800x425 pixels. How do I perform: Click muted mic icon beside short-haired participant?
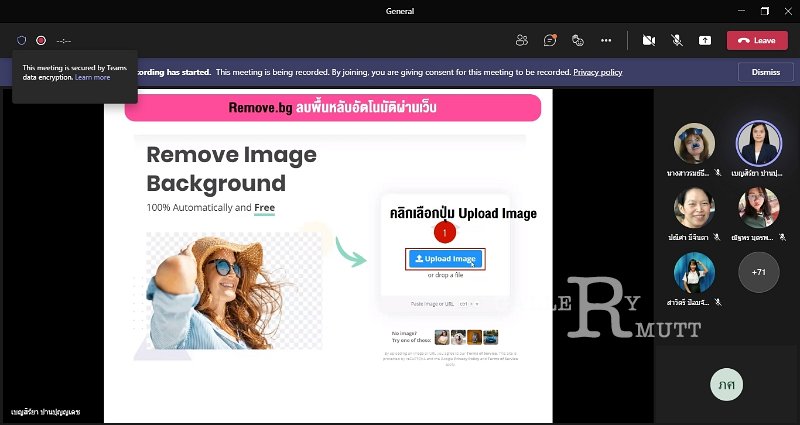click(717, 237)
